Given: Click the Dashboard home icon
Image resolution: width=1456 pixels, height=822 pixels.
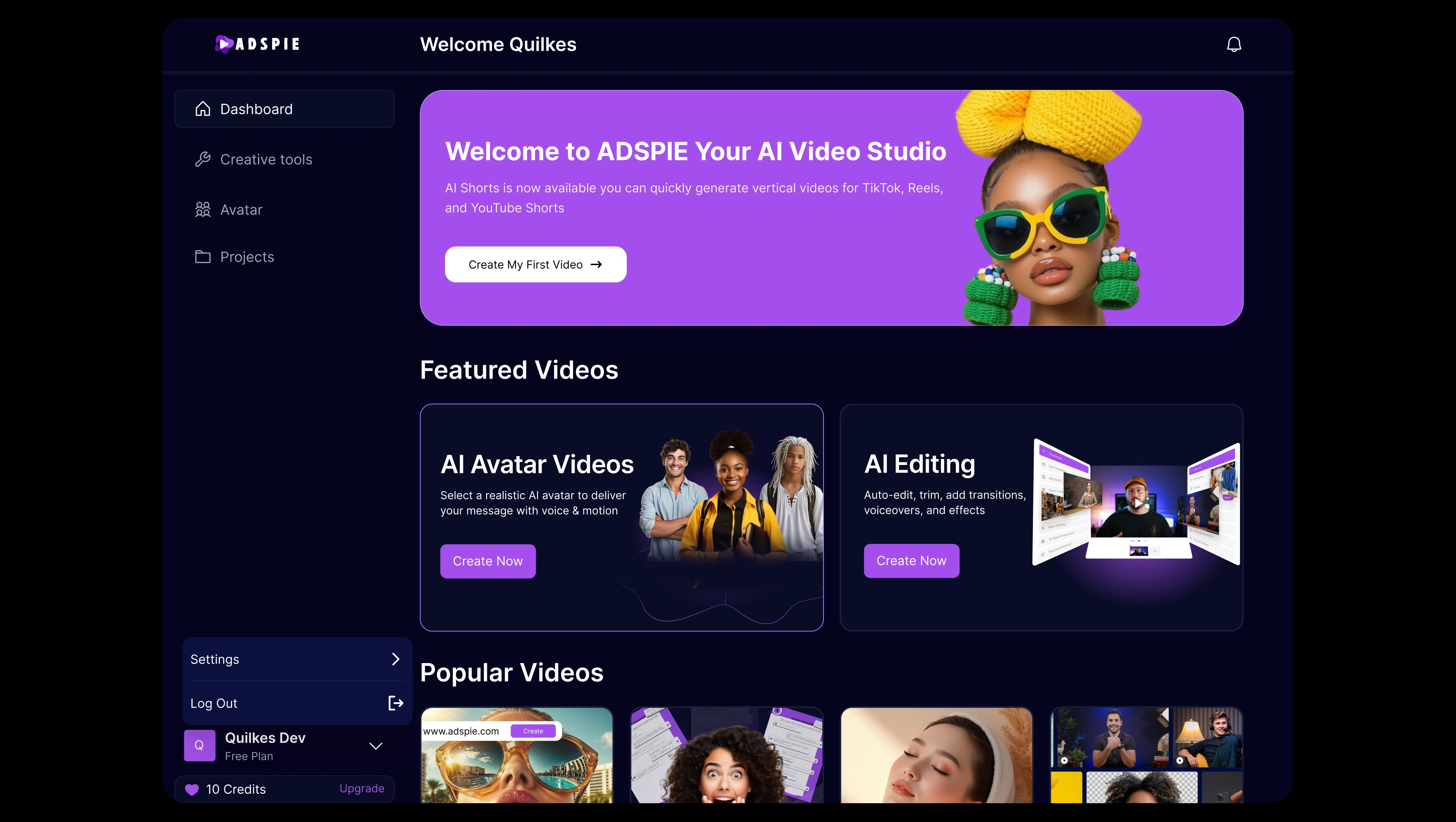Looking at the screenshot, I should [203, 109].
